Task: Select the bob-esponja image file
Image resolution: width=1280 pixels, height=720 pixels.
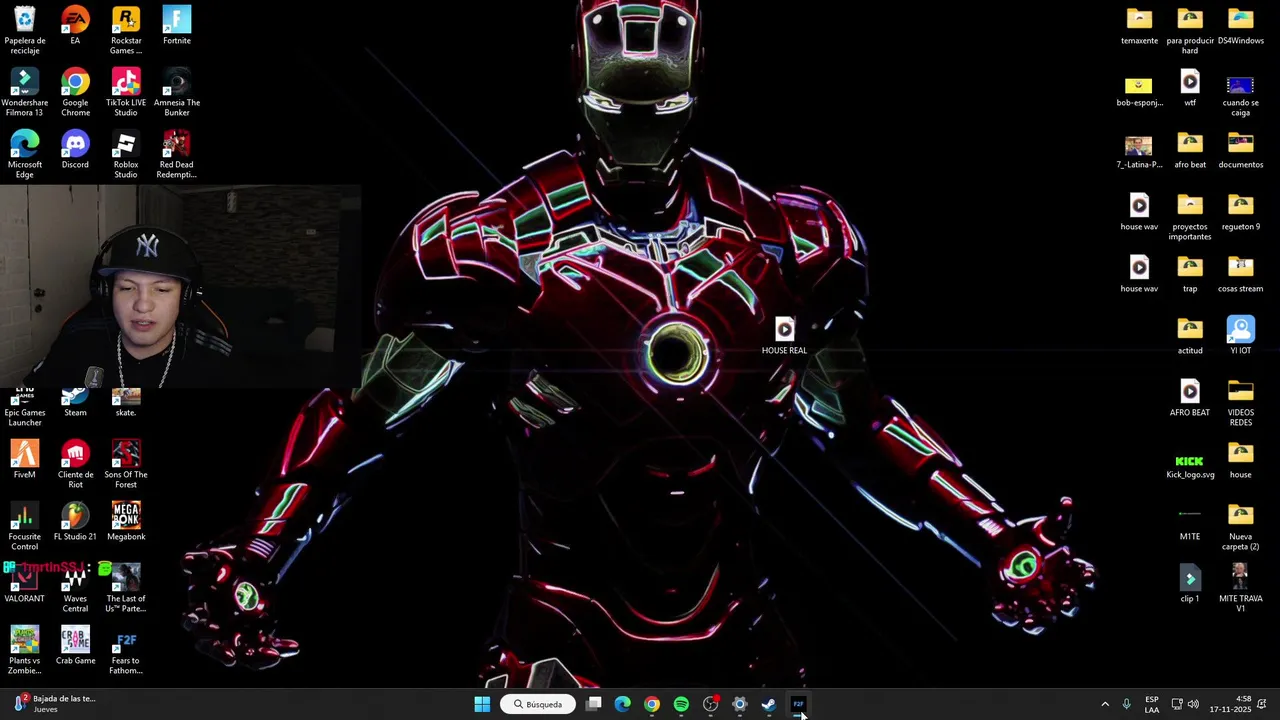Action: pyautogui.click(x=1139, y=90)
